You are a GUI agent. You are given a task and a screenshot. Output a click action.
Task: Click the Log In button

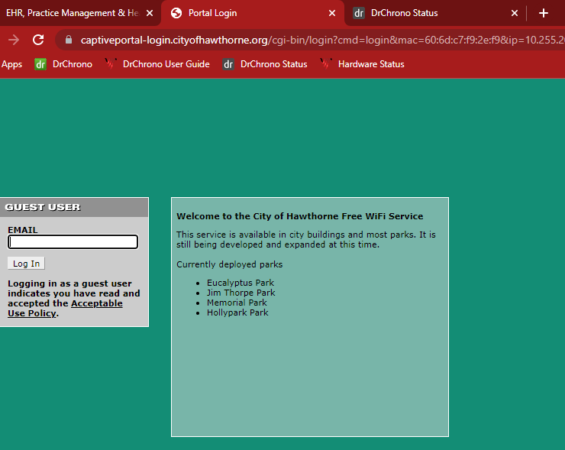[x=26, y=263]
